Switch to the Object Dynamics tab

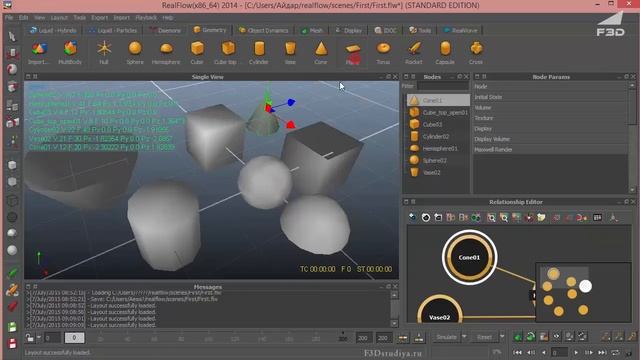263,31
